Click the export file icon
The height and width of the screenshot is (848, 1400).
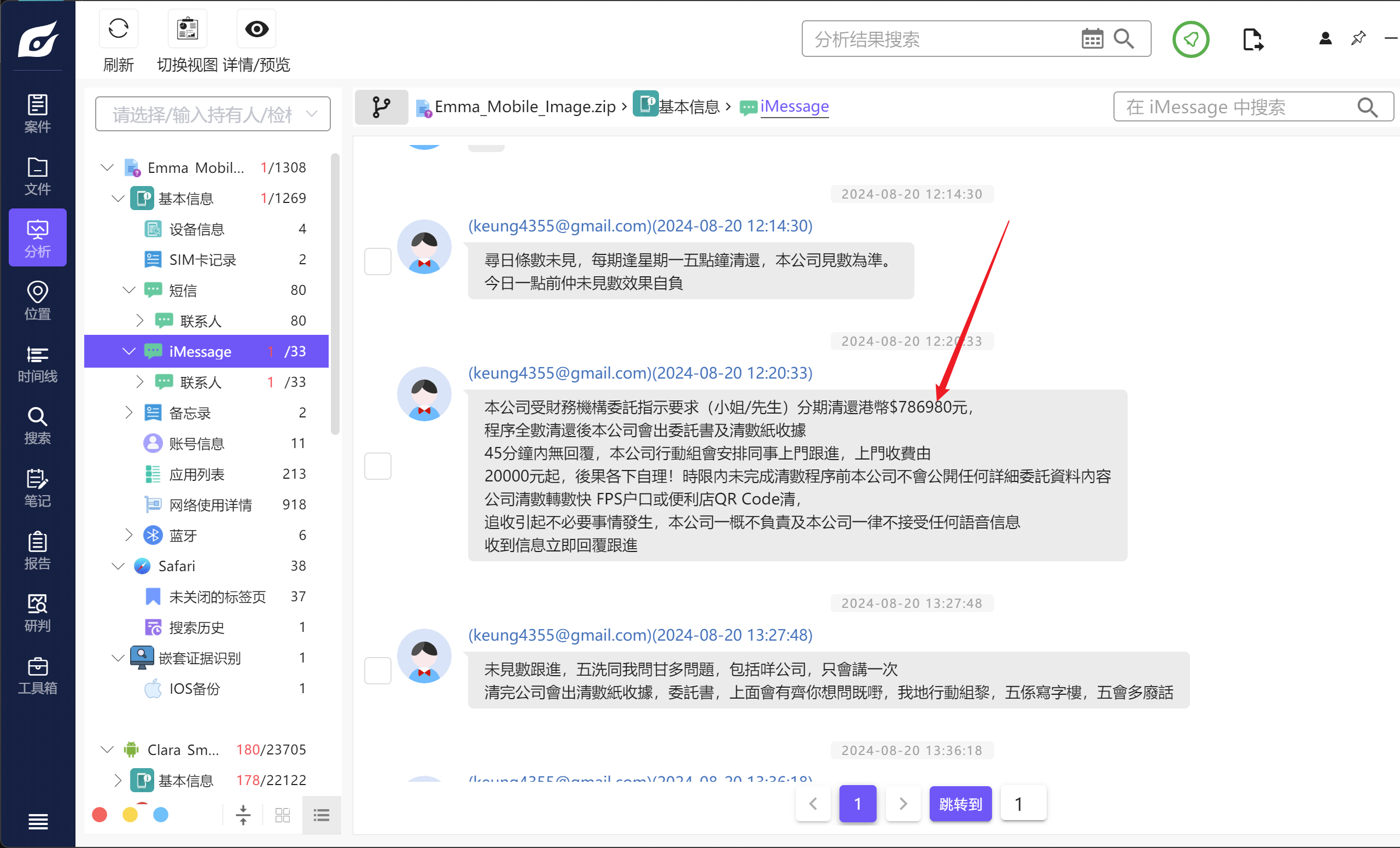[1252, 39]
